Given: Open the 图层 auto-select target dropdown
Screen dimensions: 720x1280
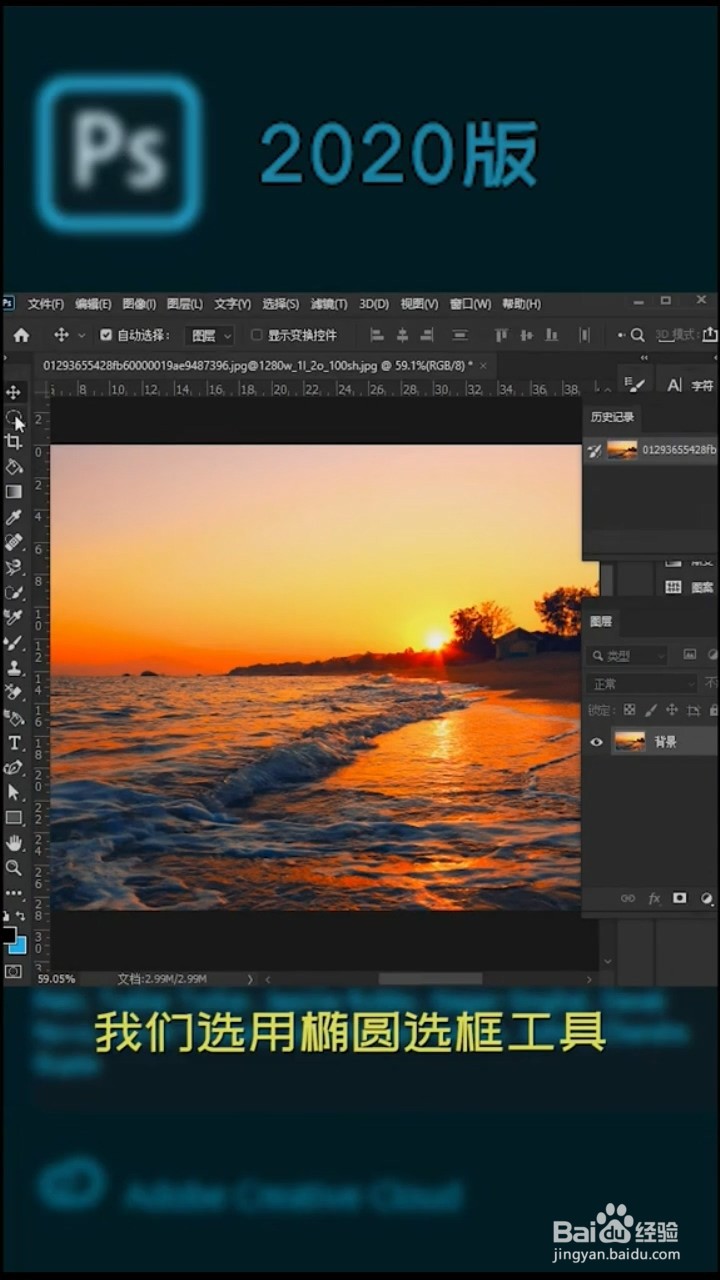Looking at the screenshot, I should point(210,335).
